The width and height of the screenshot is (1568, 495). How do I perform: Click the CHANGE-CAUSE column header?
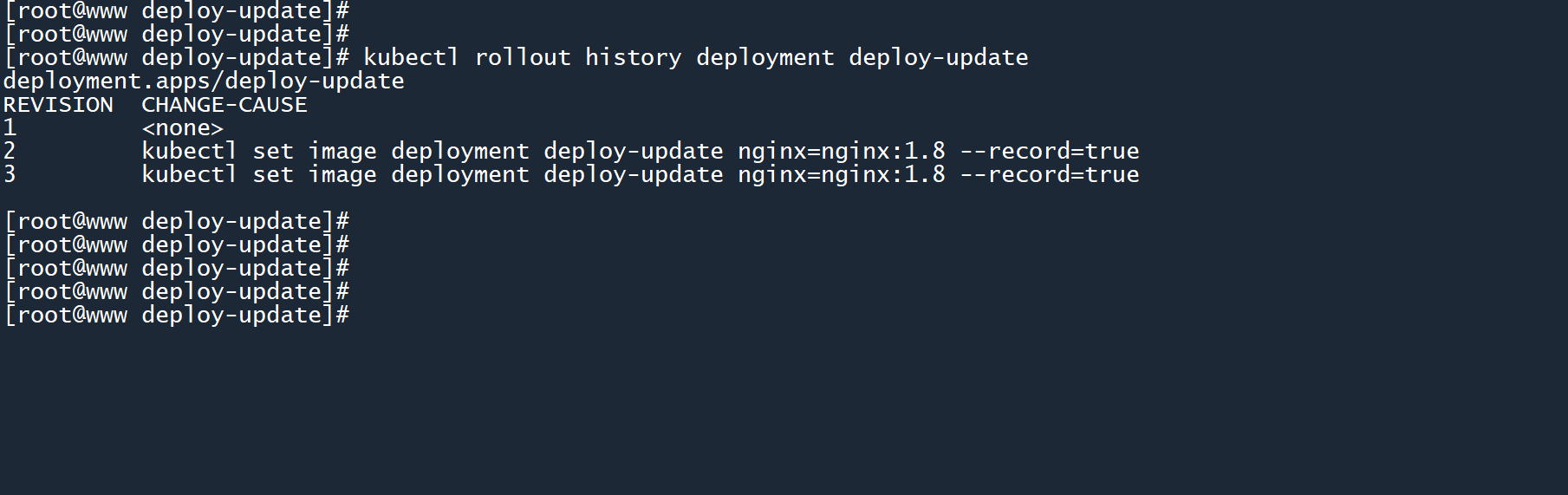224,105
